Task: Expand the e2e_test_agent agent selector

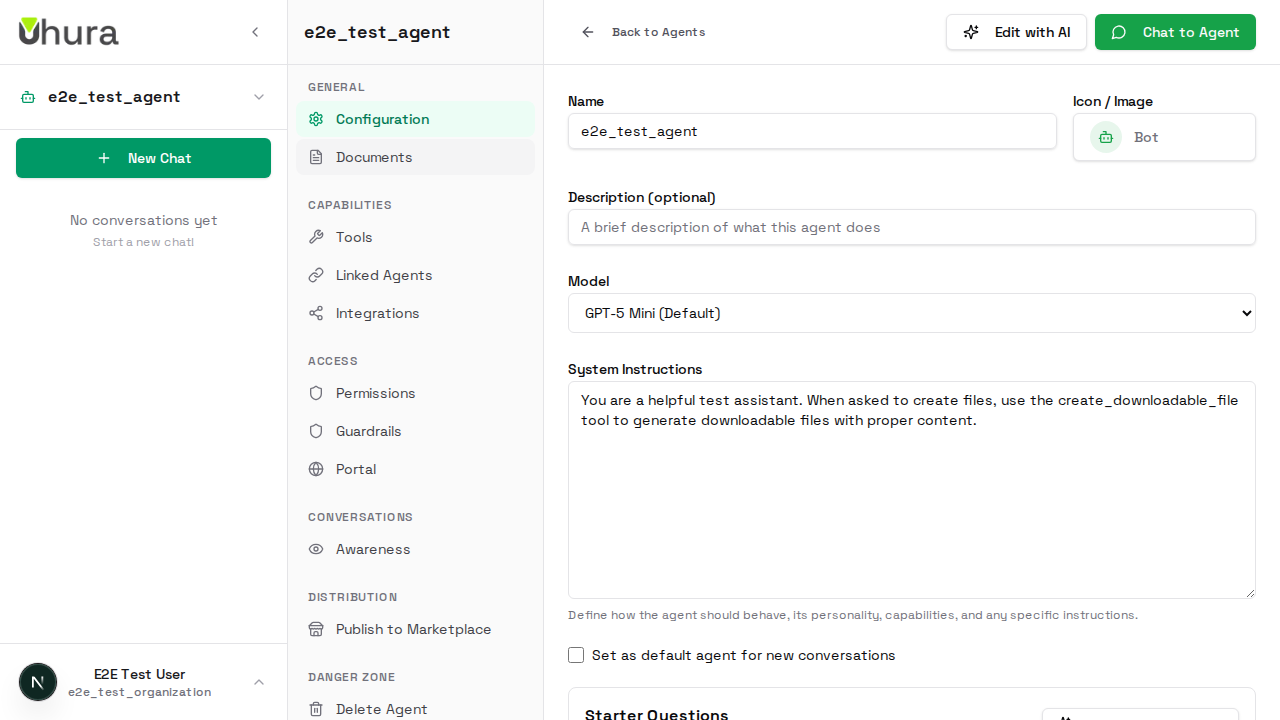Action: pos(143,97)
